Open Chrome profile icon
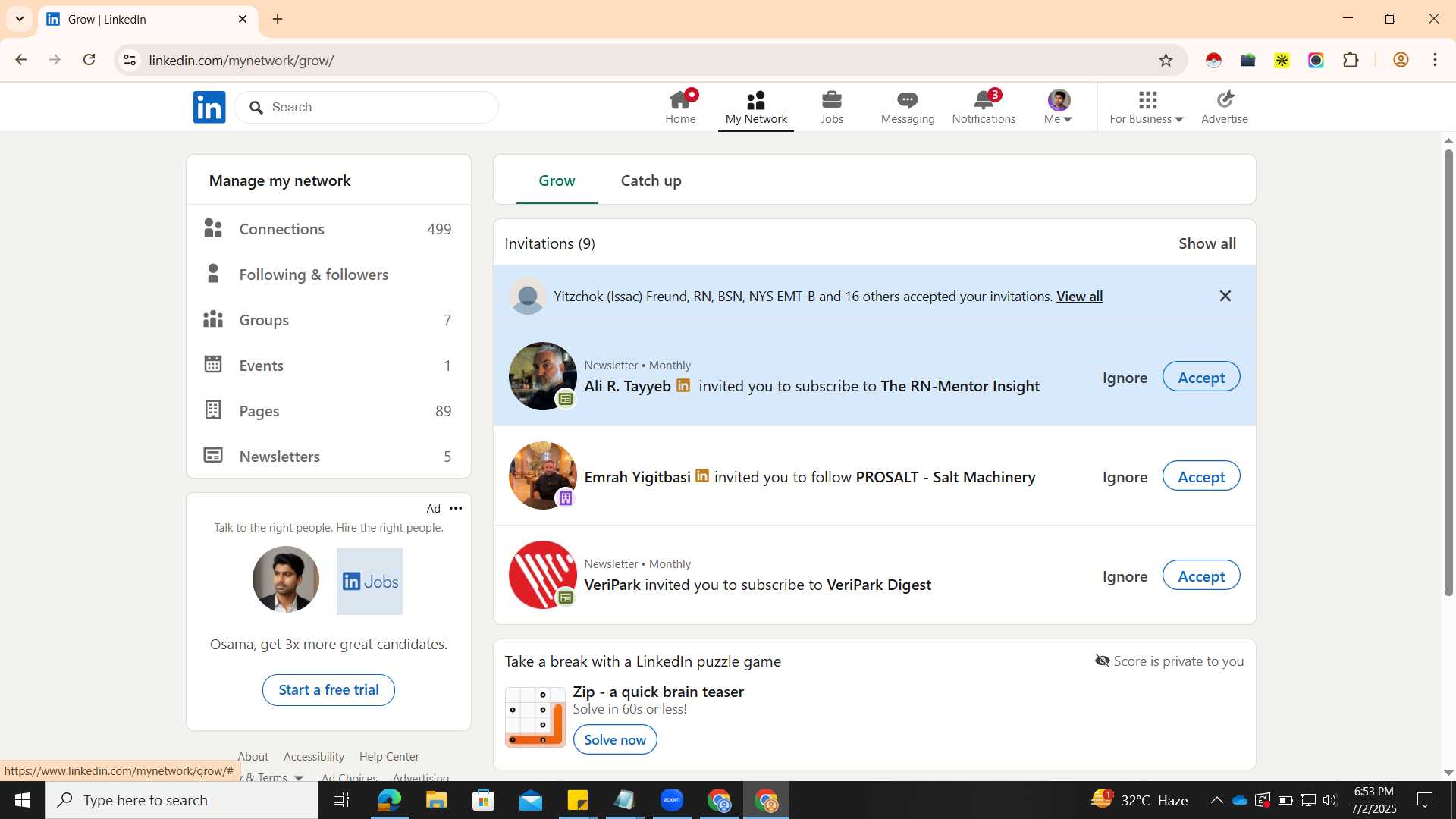 pyautogui.click(x=1401, y=60)
